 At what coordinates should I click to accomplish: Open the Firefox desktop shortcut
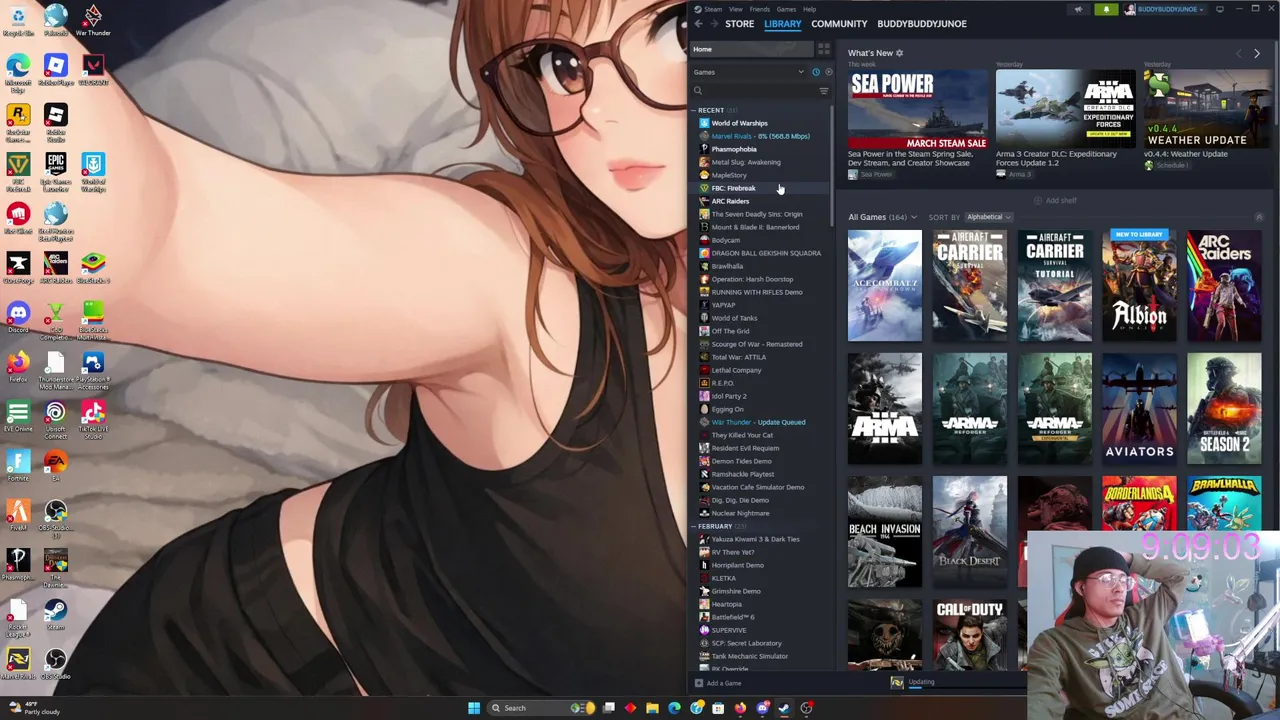pos(18,367)
